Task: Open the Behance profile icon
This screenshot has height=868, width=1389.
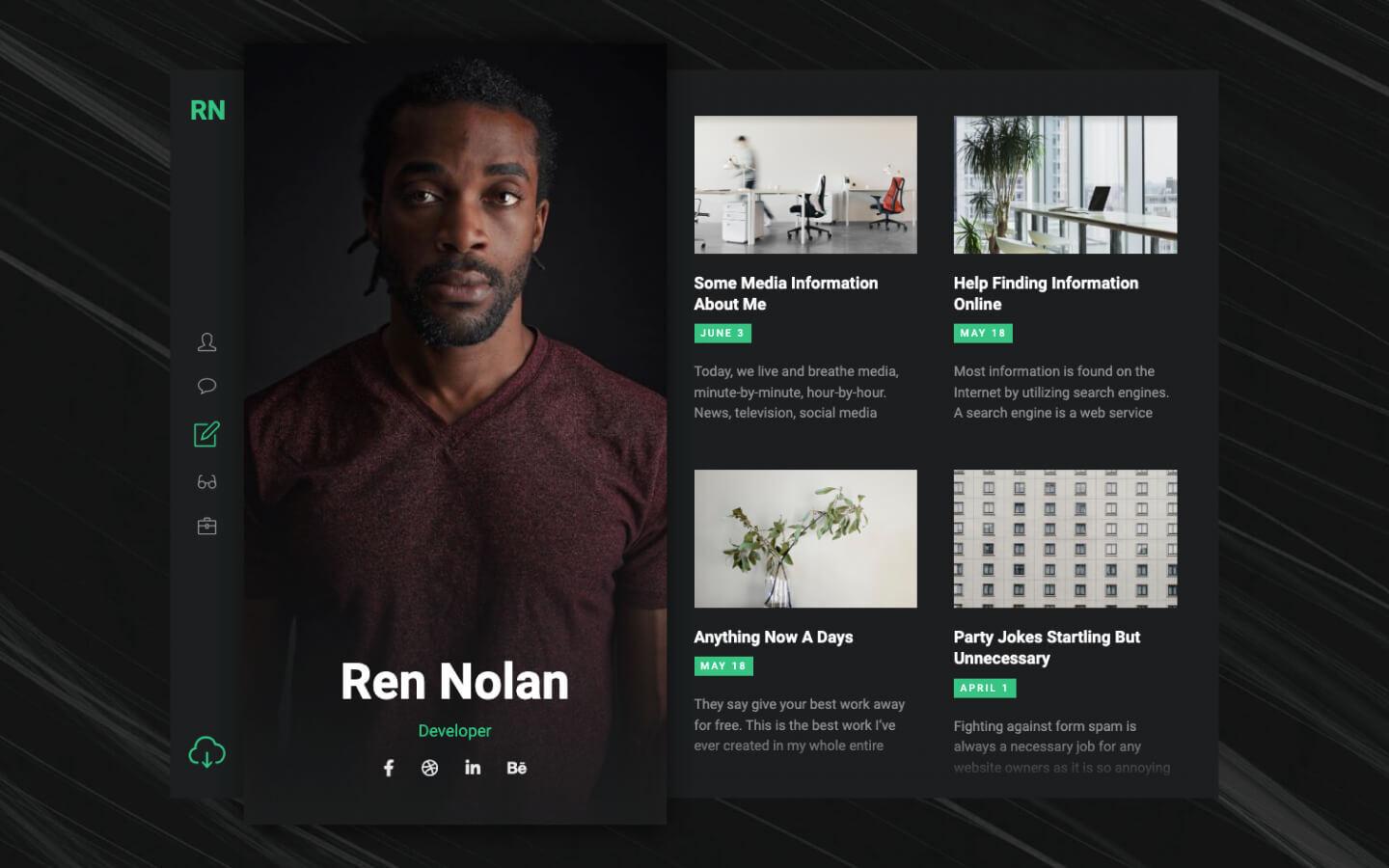Action: (x=516, y=768)
